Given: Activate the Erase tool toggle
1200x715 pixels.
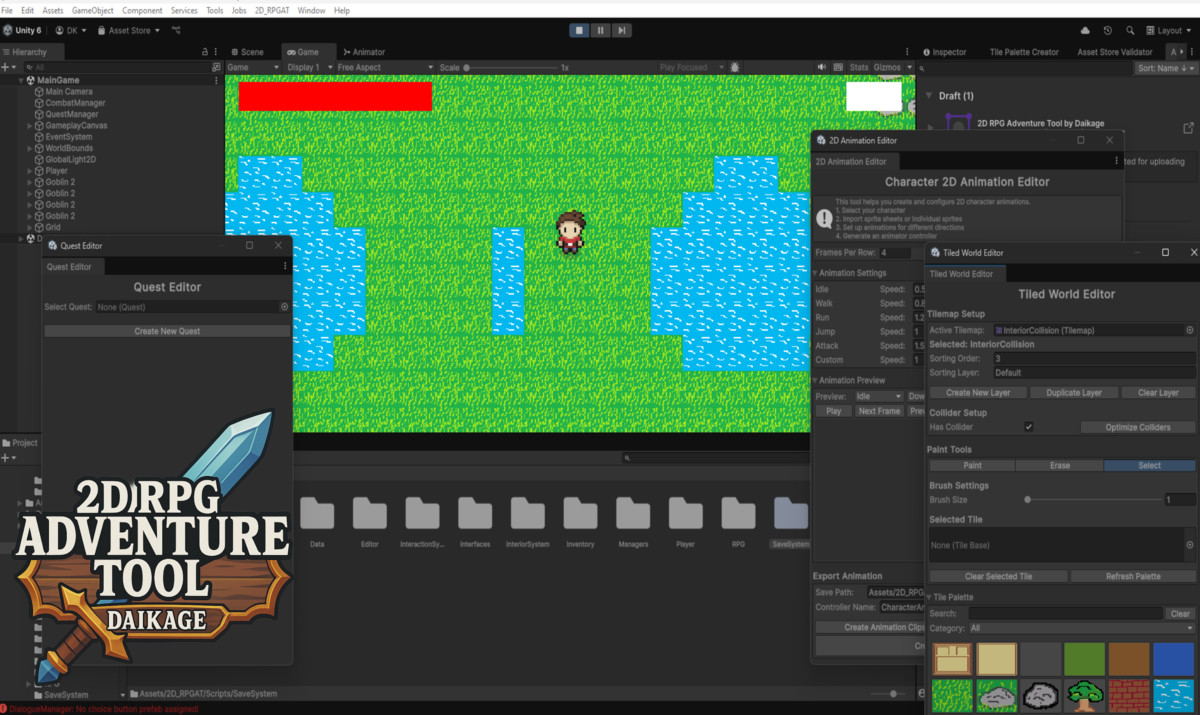Looking at the screenshot, I should click(x=1060, y=465).
